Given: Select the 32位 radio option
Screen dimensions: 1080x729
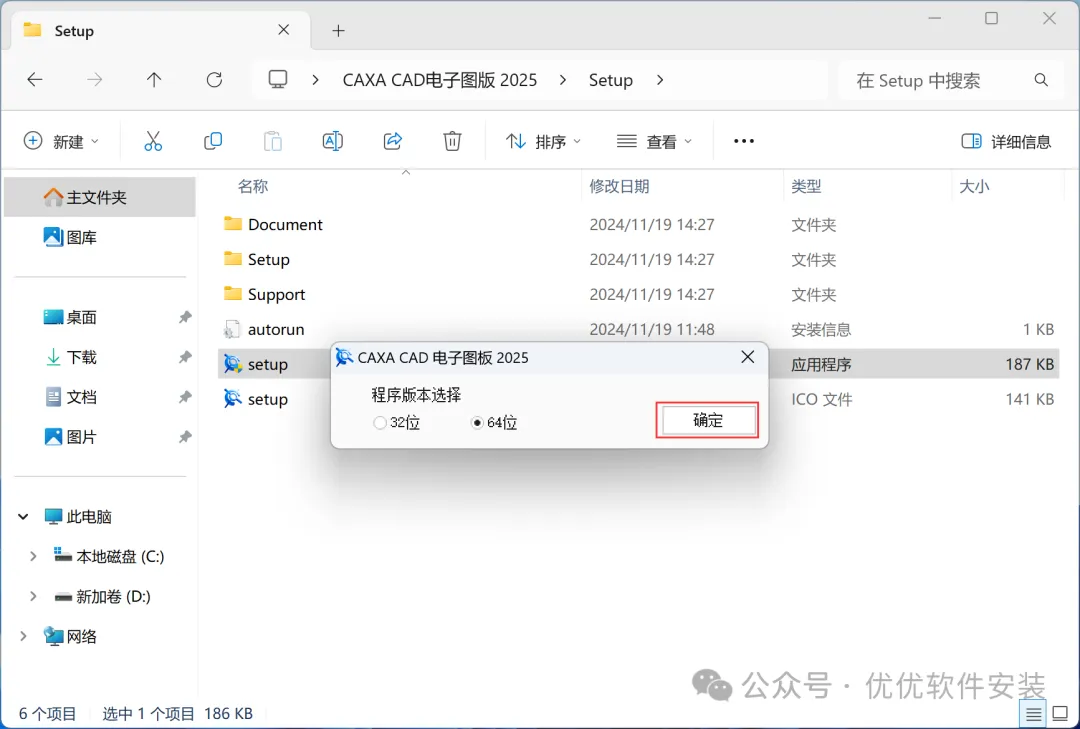Looking at the screenshot, I should pyautogui.click(x=380, y=422).
